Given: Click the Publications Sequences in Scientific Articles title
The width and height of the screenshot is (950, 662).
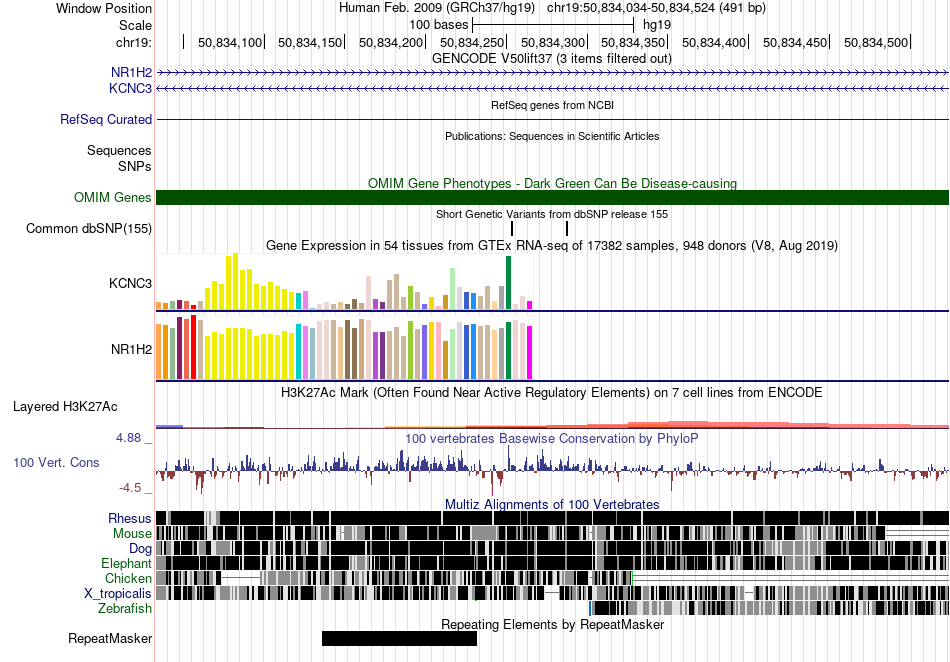Looking at the screenshot, I should click(552, 136).
